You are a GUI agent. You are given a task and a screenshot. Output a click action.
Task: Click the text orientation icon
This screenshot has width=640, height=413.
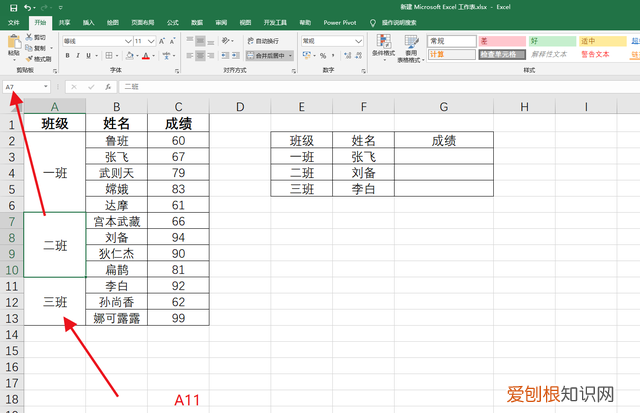(225, 41)
